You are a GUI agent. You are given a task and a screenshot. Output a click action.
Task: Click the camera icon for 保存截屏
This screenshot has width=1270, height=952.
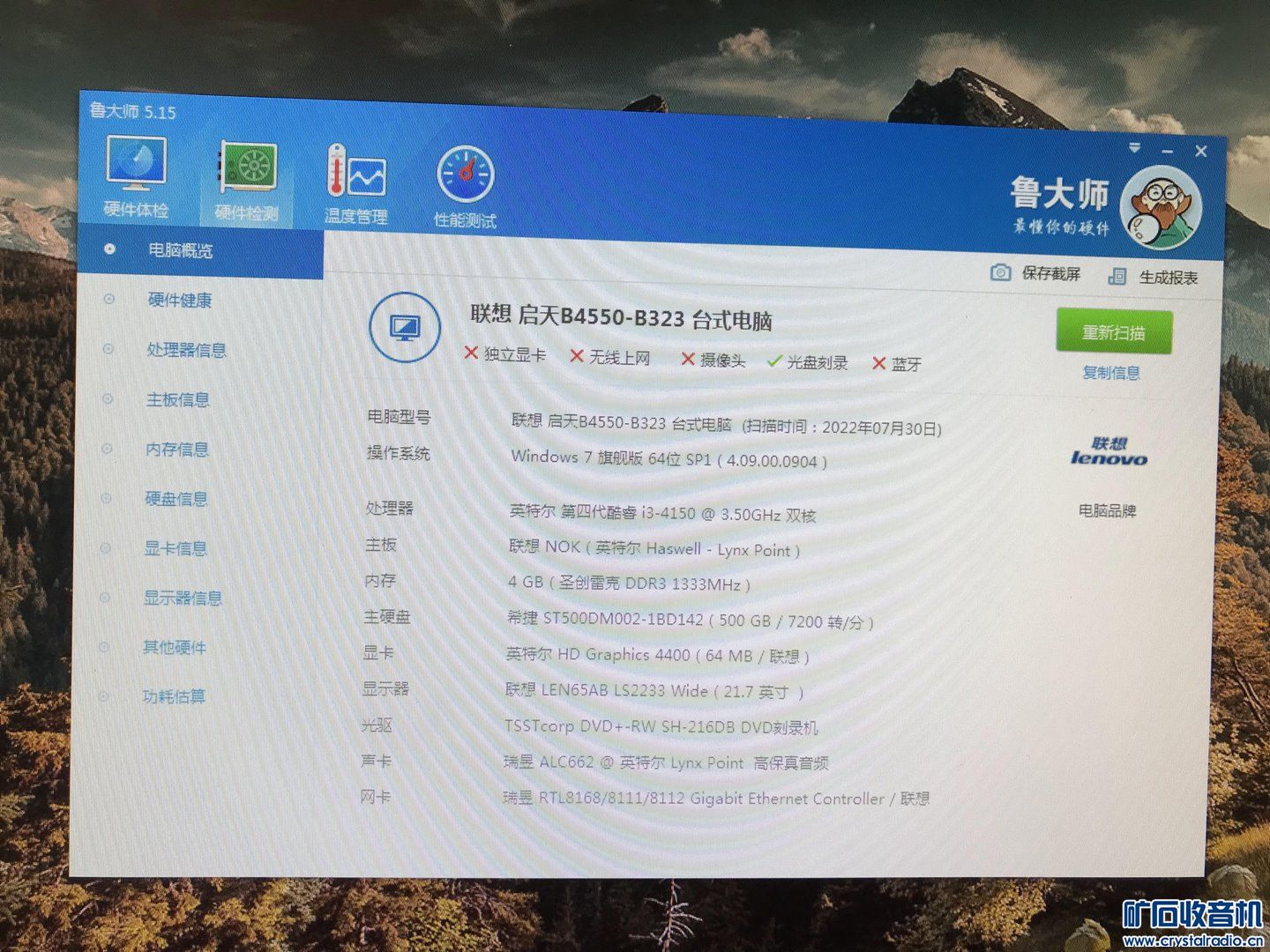[1000, 272]
